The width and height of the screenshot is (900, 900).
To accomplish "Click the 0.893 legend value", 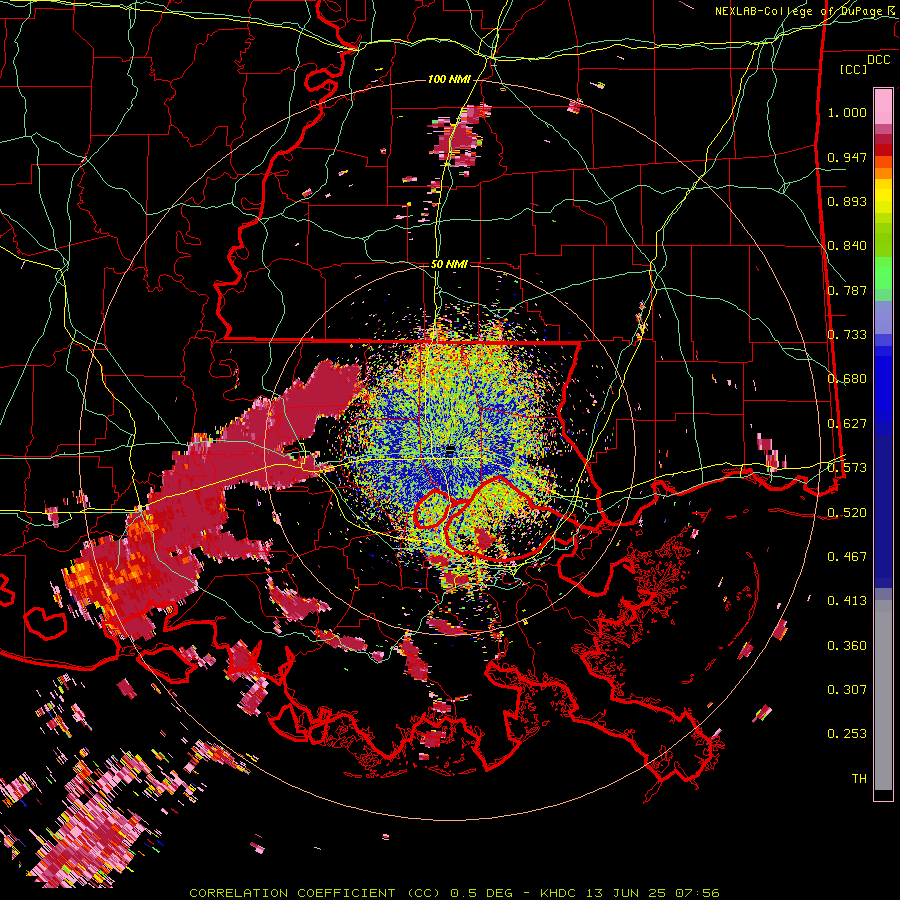I will coord(847,201).
